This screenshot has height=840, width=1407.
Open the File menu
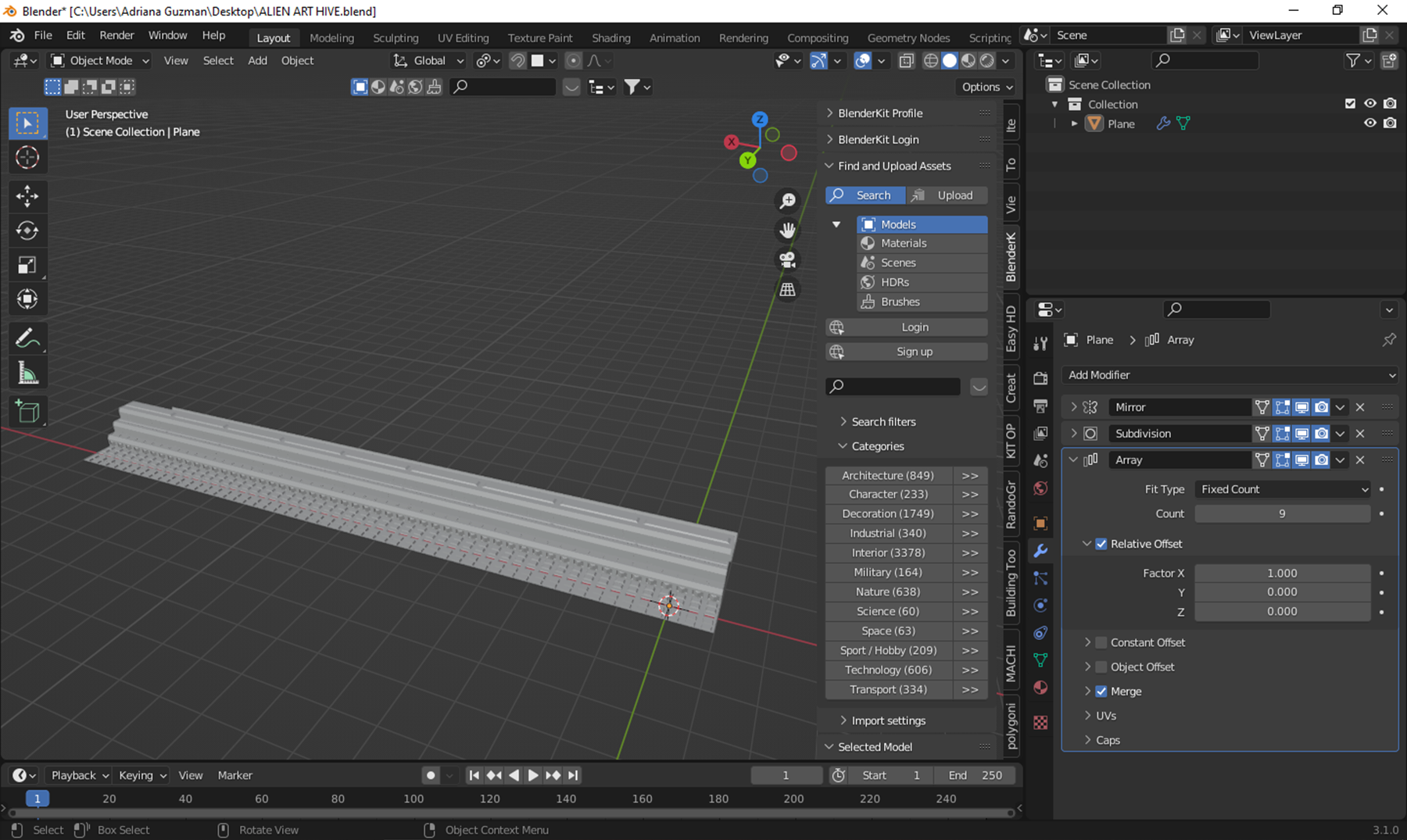(43, 36)
